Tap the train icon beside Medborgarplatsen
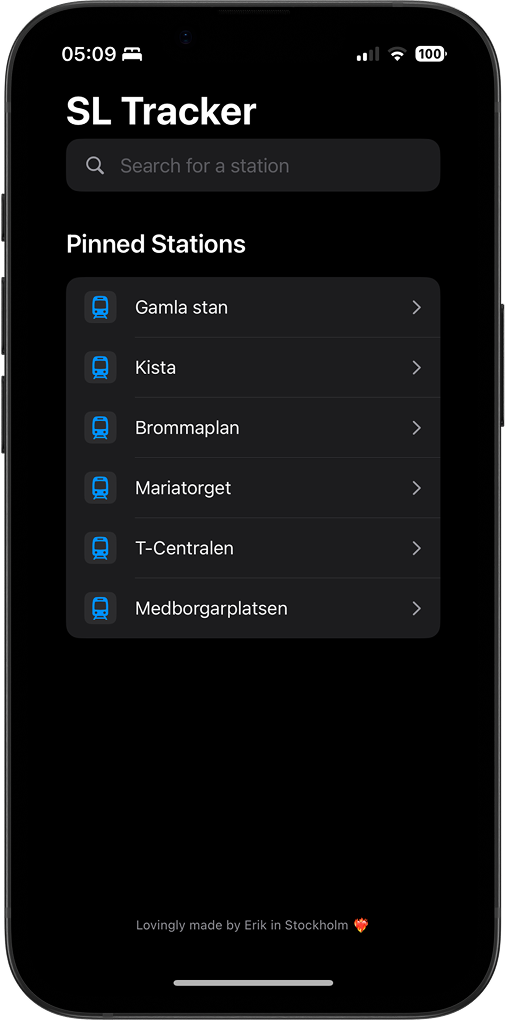Screen dimensions: 505x1020 point(100,608)
